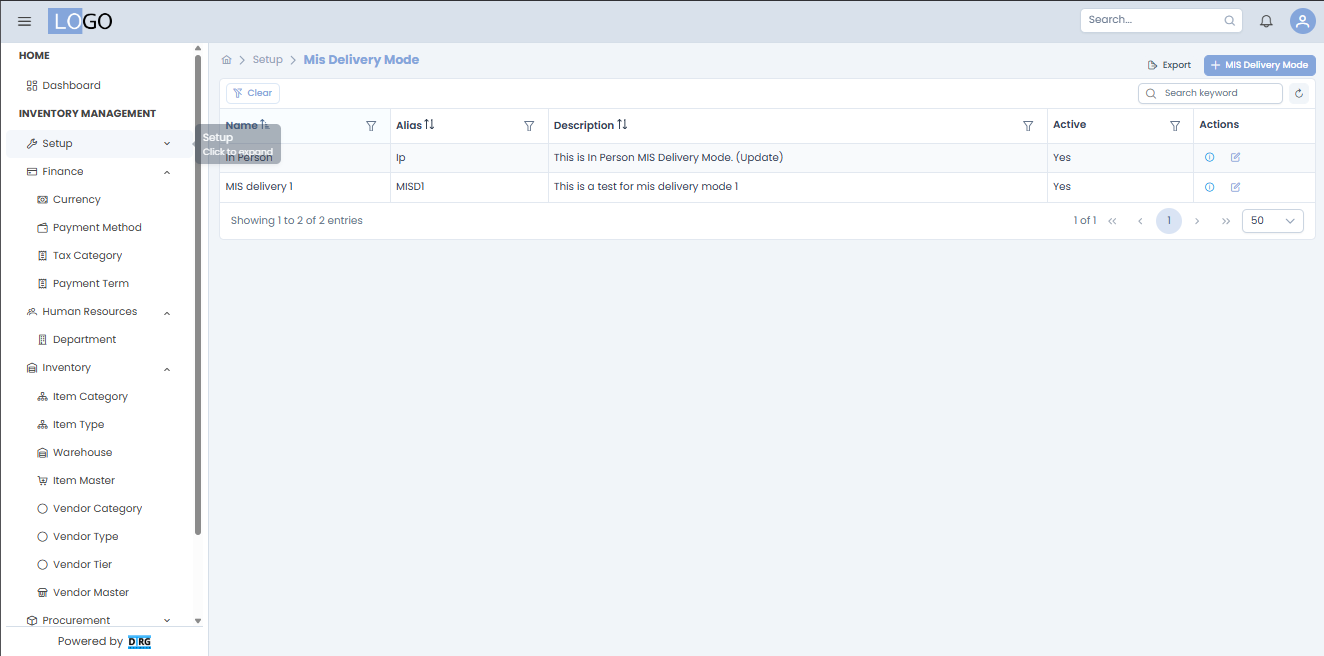The height and width of the screenshot is (656, 1324).
Task: Click the Export button
Action: coord(1168,64)
